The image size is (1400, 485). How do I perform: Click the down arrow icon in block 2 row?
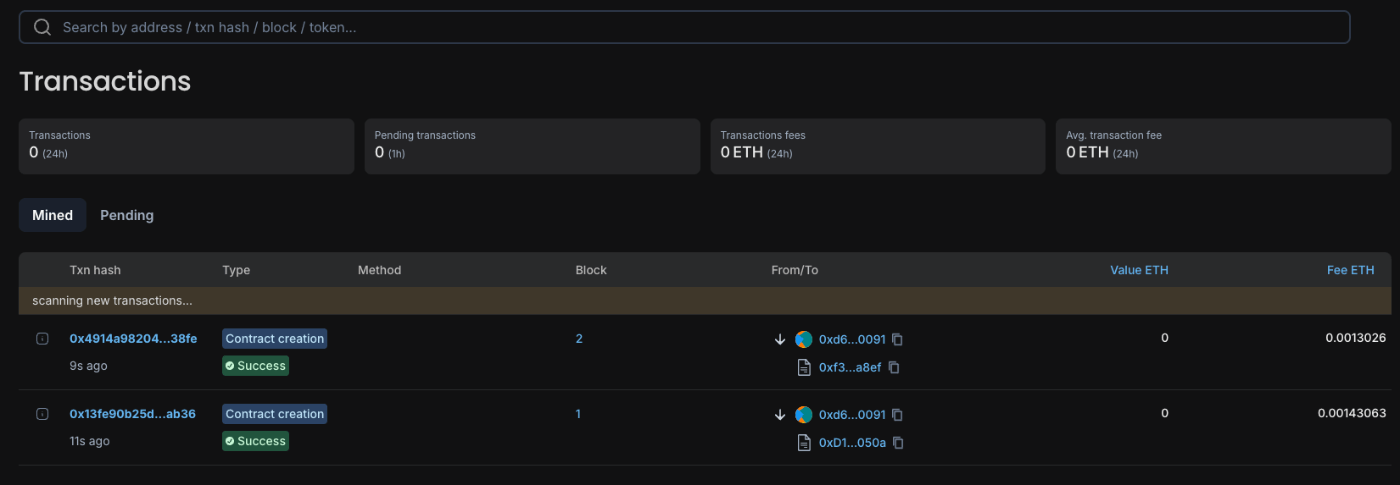[780, 340]
